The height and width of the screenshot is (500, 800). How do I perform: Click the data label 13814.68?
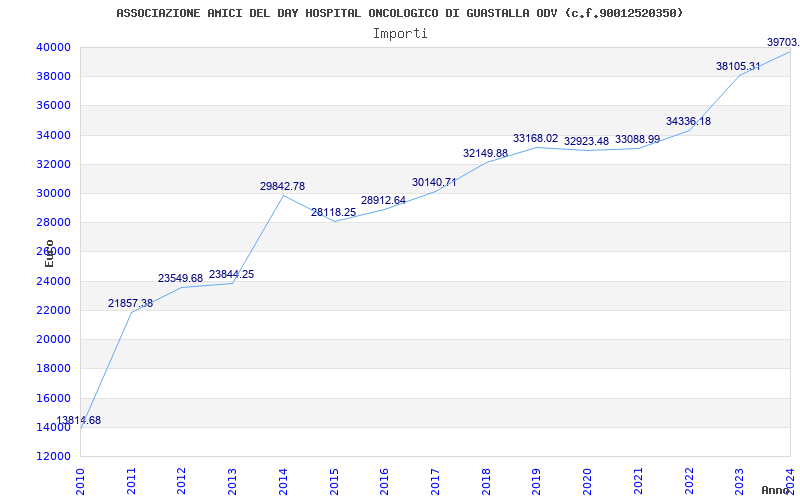click(x=79, y=421)
